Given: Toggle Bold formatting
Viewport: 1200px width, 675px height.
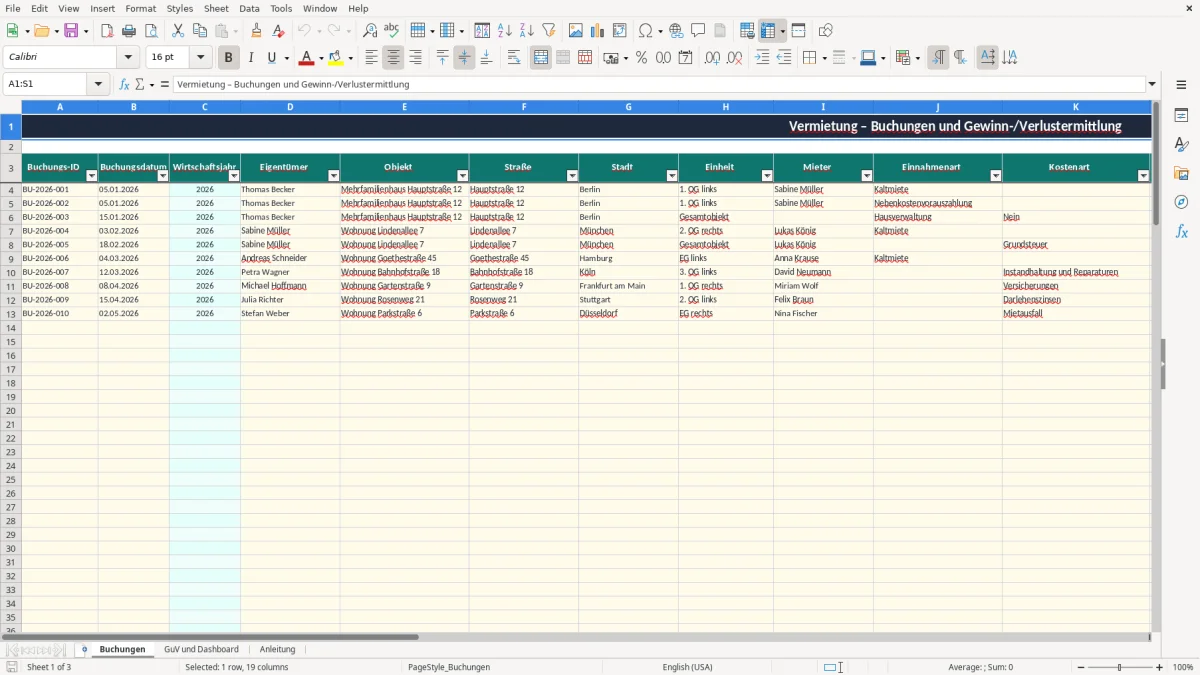Looking at the screenshot, I should point(229,58).
